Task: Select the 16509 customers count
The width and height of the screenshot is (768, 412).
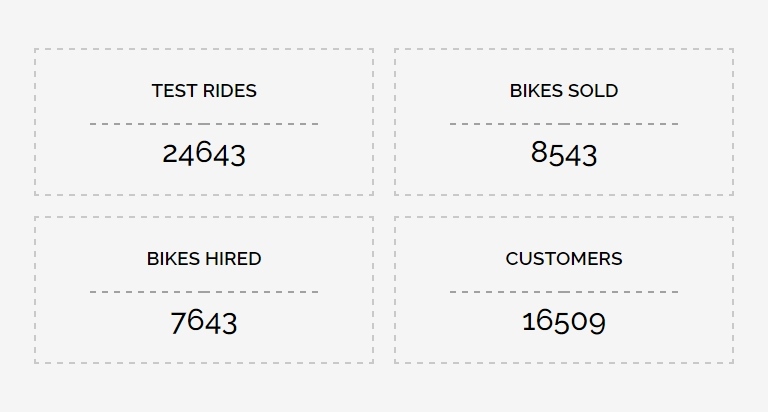Action: point(564,322)
